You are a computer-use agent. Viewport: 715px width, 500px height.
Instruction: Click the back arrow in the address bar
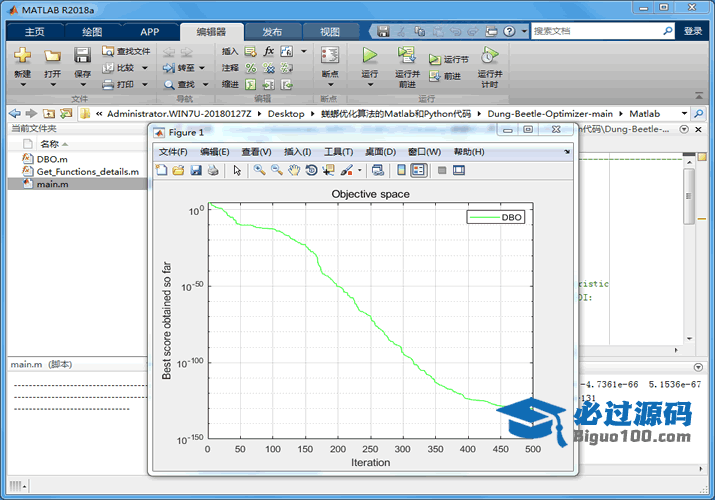point(15,113)
